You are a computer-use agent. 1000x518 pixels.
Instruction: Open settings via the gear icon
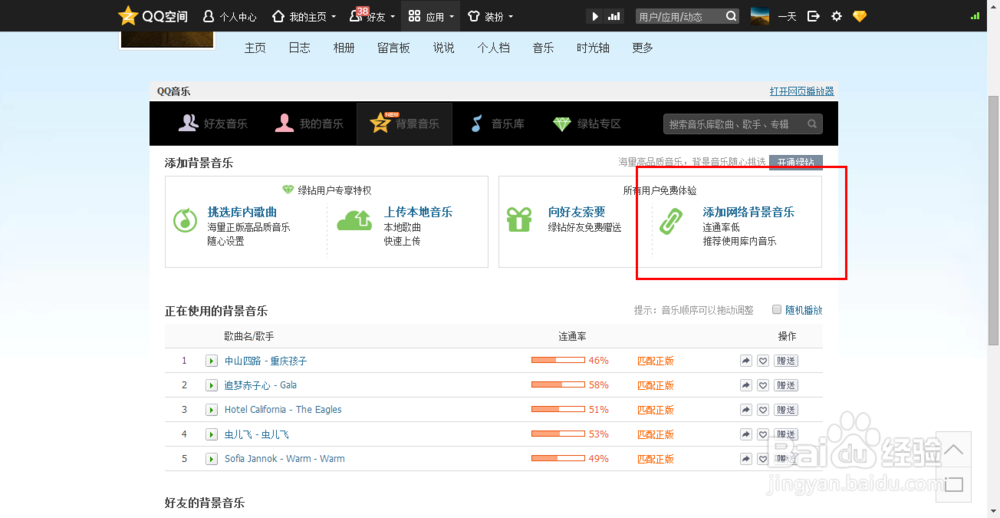point(836,16)
